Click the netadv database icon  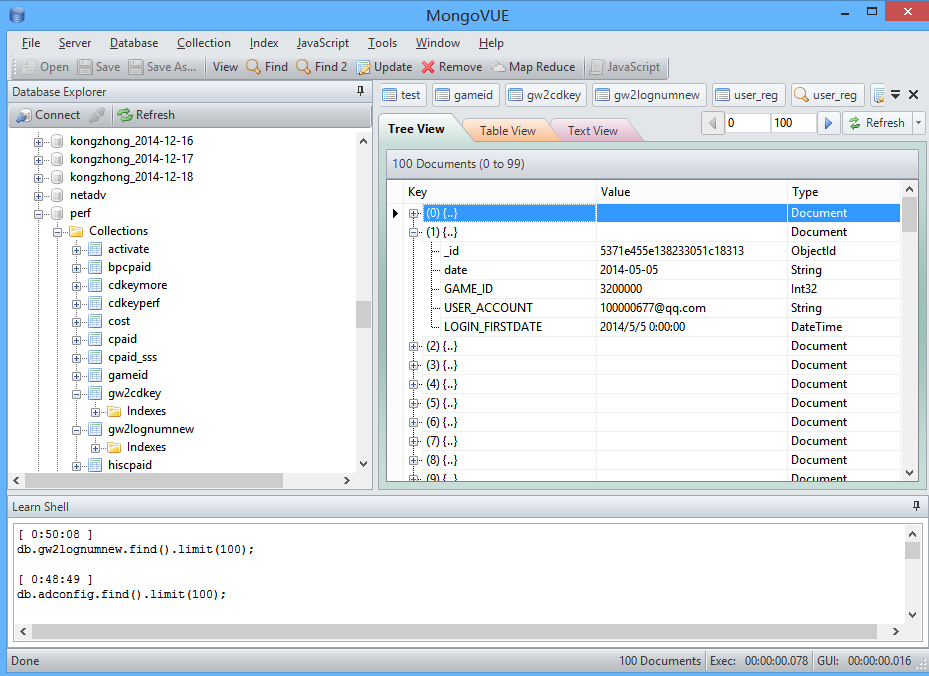pyautogui.click(x=57, y=195)
